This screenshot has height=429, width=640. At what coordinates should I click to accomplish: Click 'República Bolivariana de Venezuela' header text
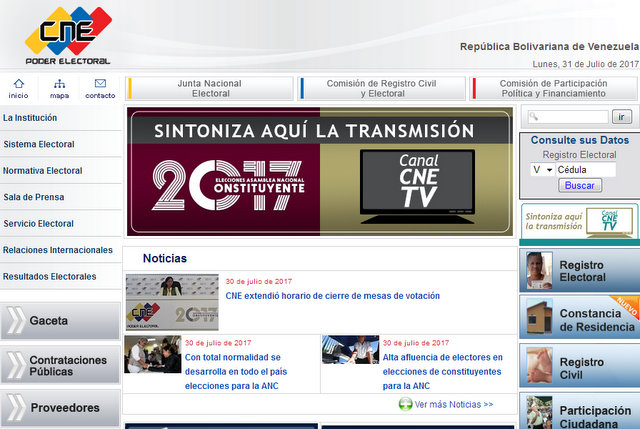click(549, 47)
